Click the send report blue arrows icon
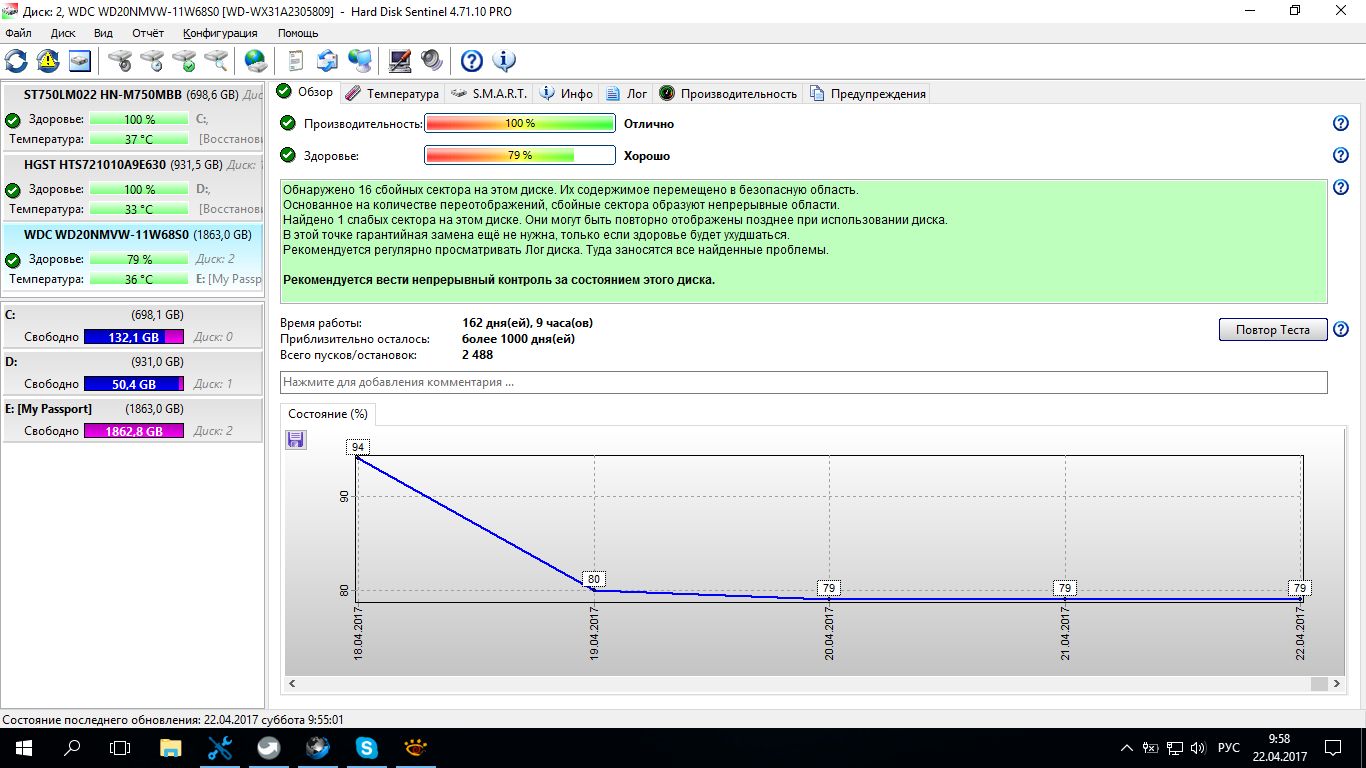The width and height of the screenshot is (1366, 768). coord(328,61)
